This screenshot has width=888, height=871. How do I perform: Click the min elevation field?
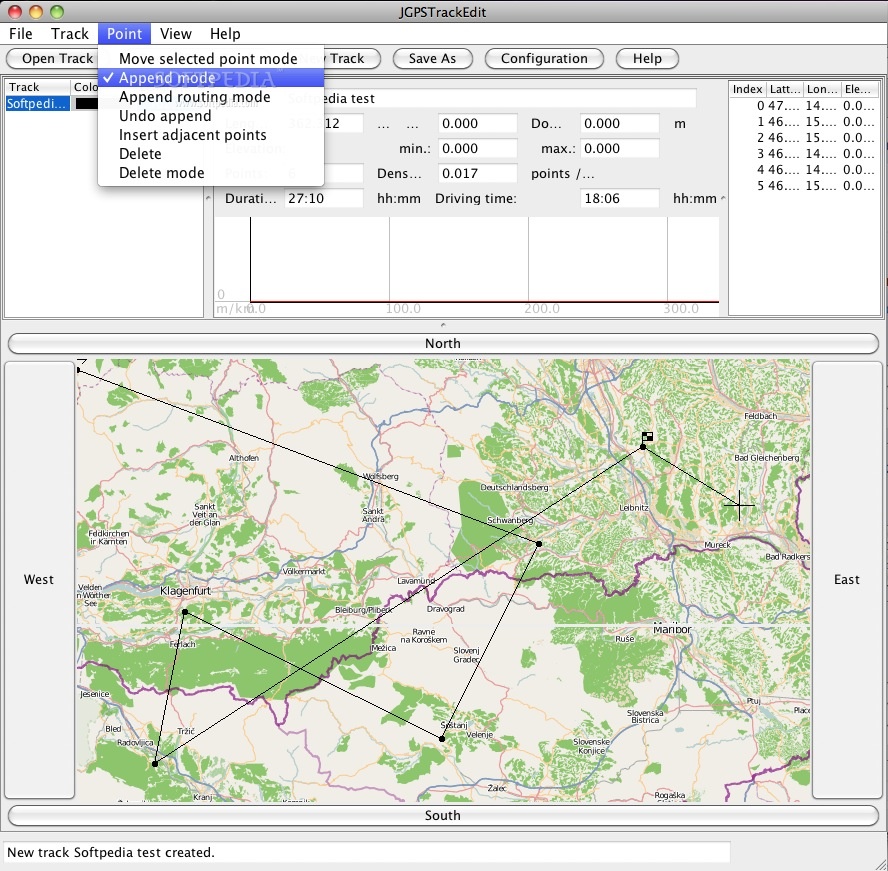click(477, 148)
